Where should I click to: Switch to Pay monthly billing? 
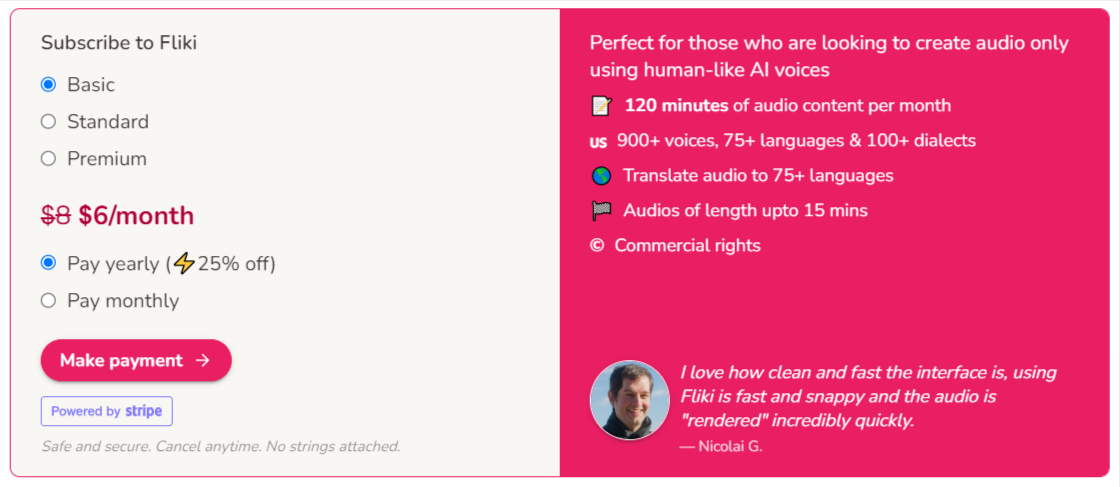(x=48, y=301)
